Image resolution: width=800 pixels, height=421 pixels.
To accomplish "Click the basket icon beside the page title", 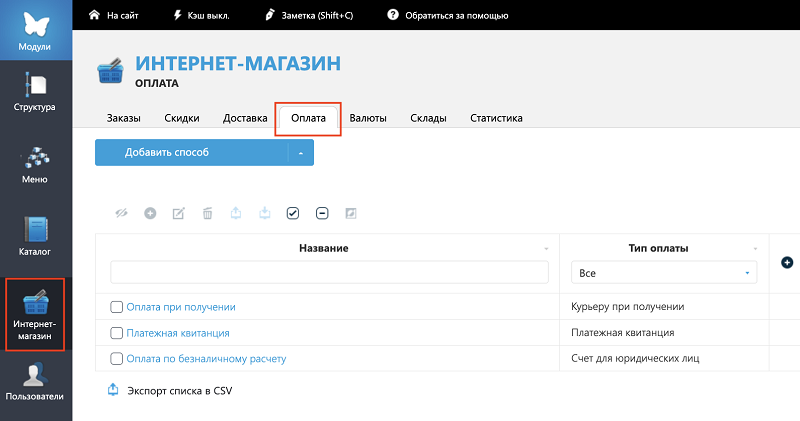I will click(x=110, y=71).
